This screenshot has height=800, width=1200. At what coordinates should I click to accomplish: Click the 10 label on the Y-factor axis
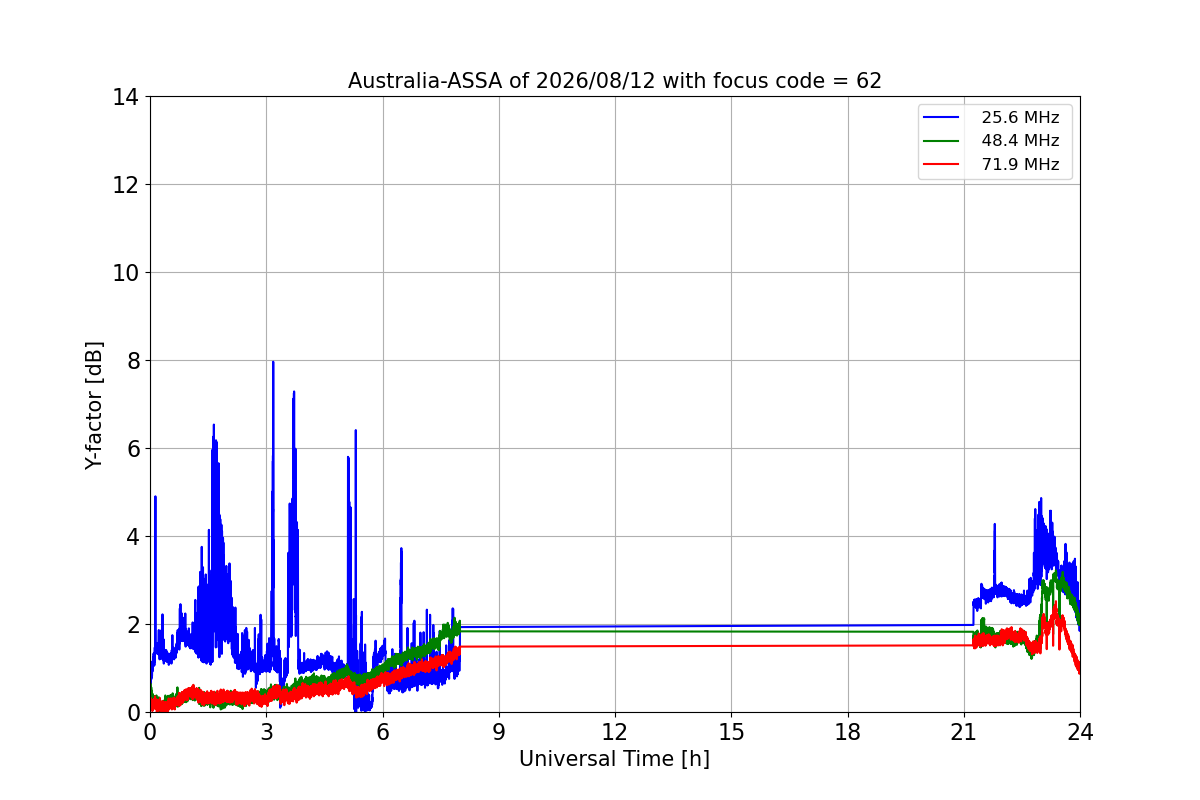(x=126, y=273)
